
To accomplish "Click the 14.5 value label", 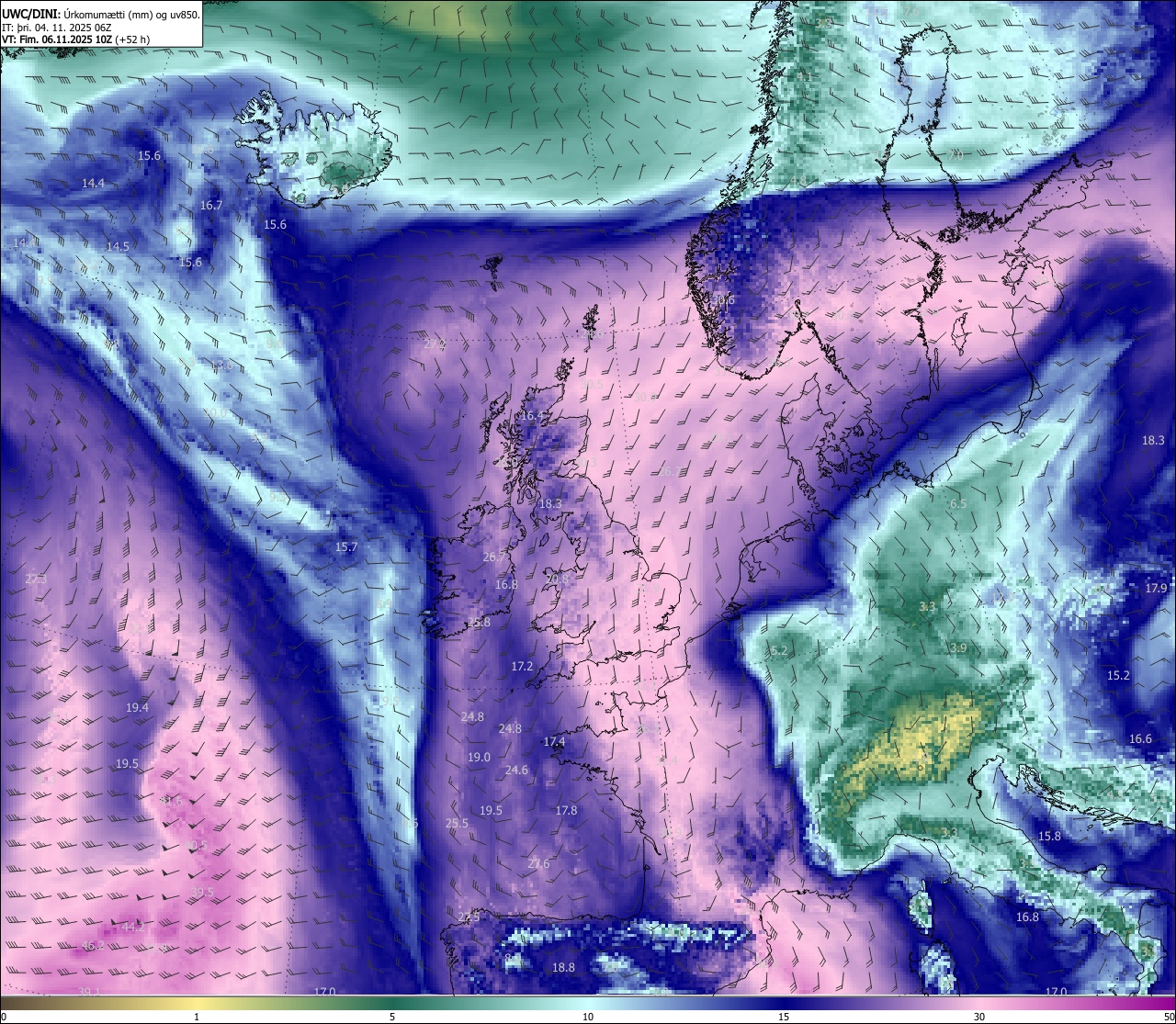I will coord(118,247).
